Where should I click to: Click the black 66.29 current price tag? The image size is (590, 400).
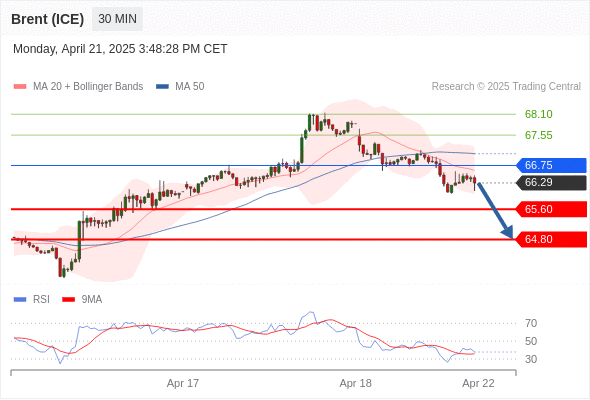pyautogui.click(x=551, y=183)
